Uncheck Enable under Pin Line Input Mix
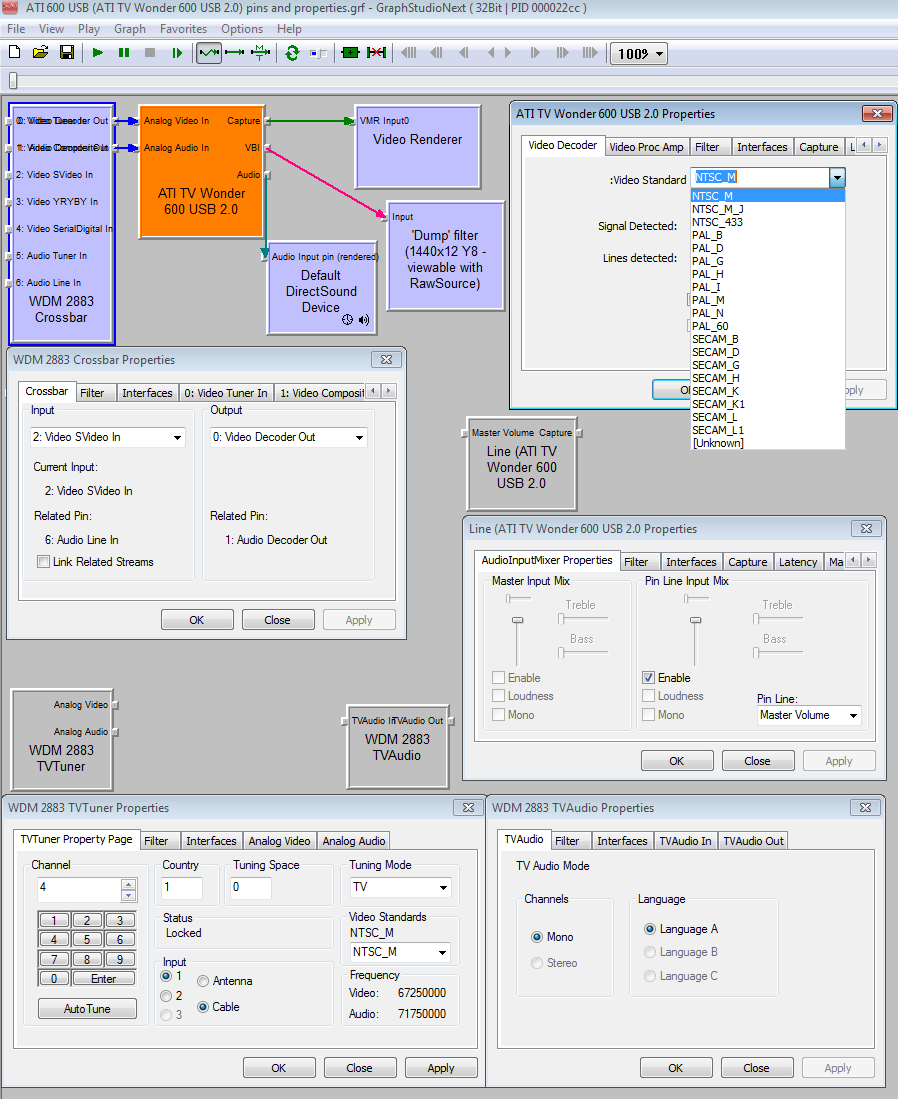 tap(648, 678)
